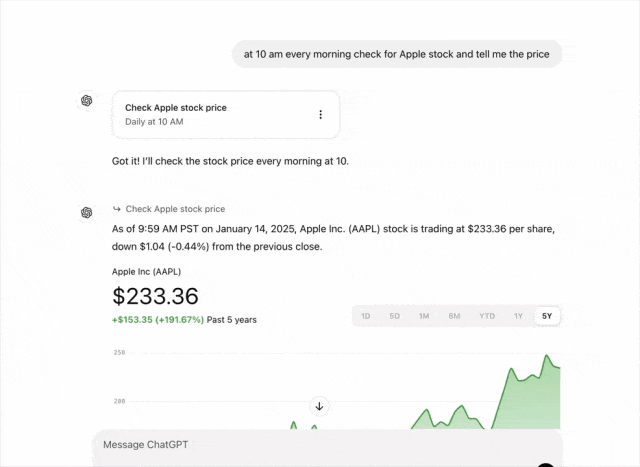Click the ChatGPT logo beside the task card
Screen dimensions: 640x467
tap(87, 100)
